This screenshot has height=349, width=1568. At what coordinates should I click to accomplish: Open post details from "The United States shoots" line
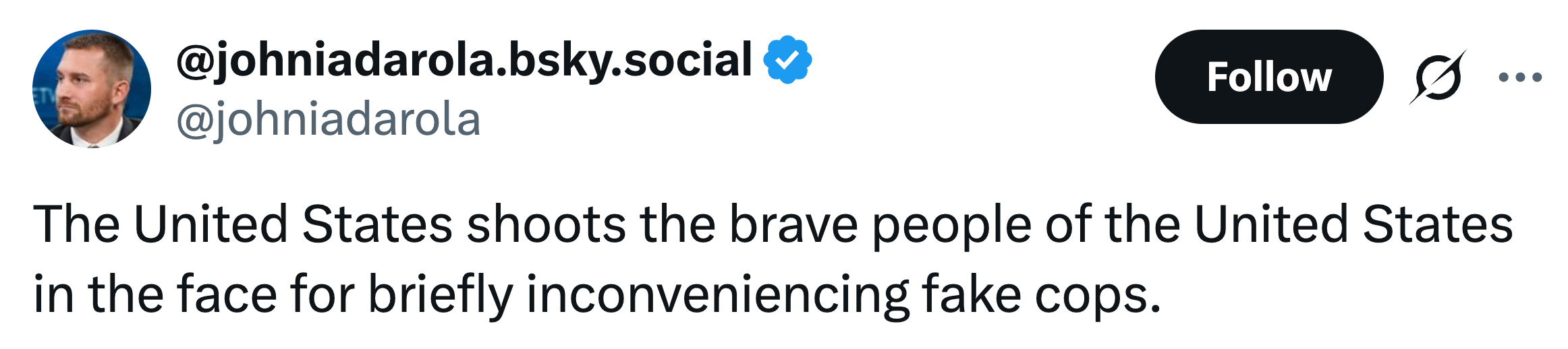coord(772,224)
